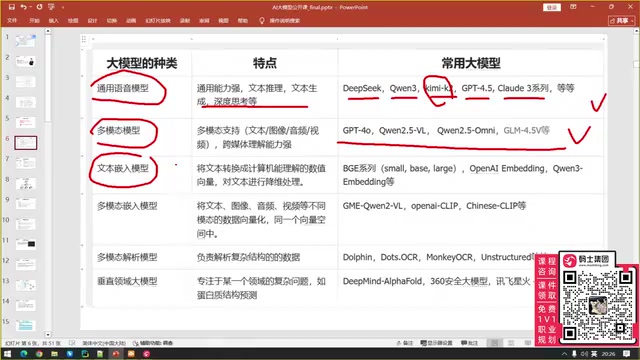Open the 辅助功能 accessibility checker
The image size is (640, 360).
coord(153,343)
